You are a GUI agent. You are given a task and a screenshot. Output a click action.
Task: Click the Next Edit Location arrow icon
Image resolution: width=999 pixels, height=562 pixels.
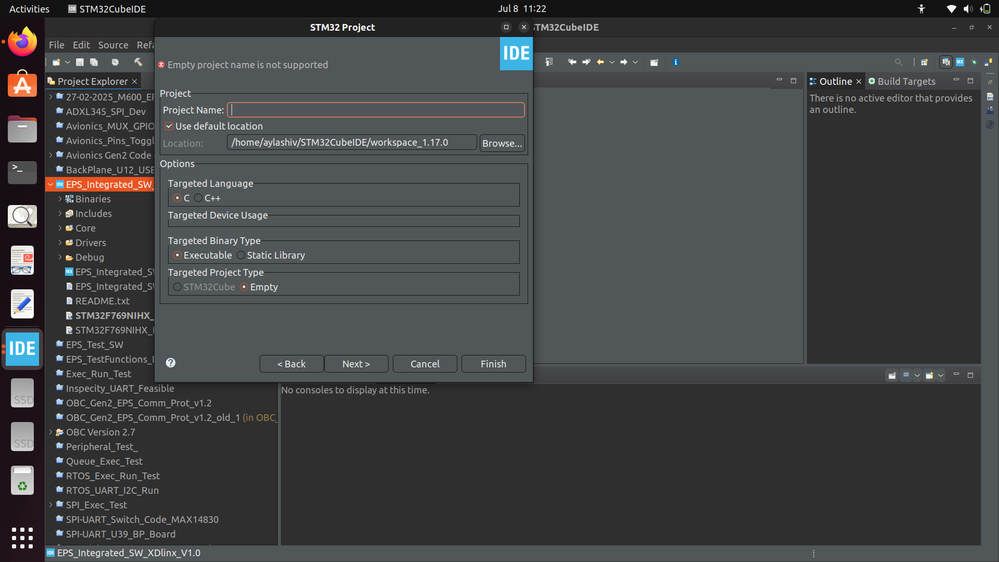tap(586, 62)
